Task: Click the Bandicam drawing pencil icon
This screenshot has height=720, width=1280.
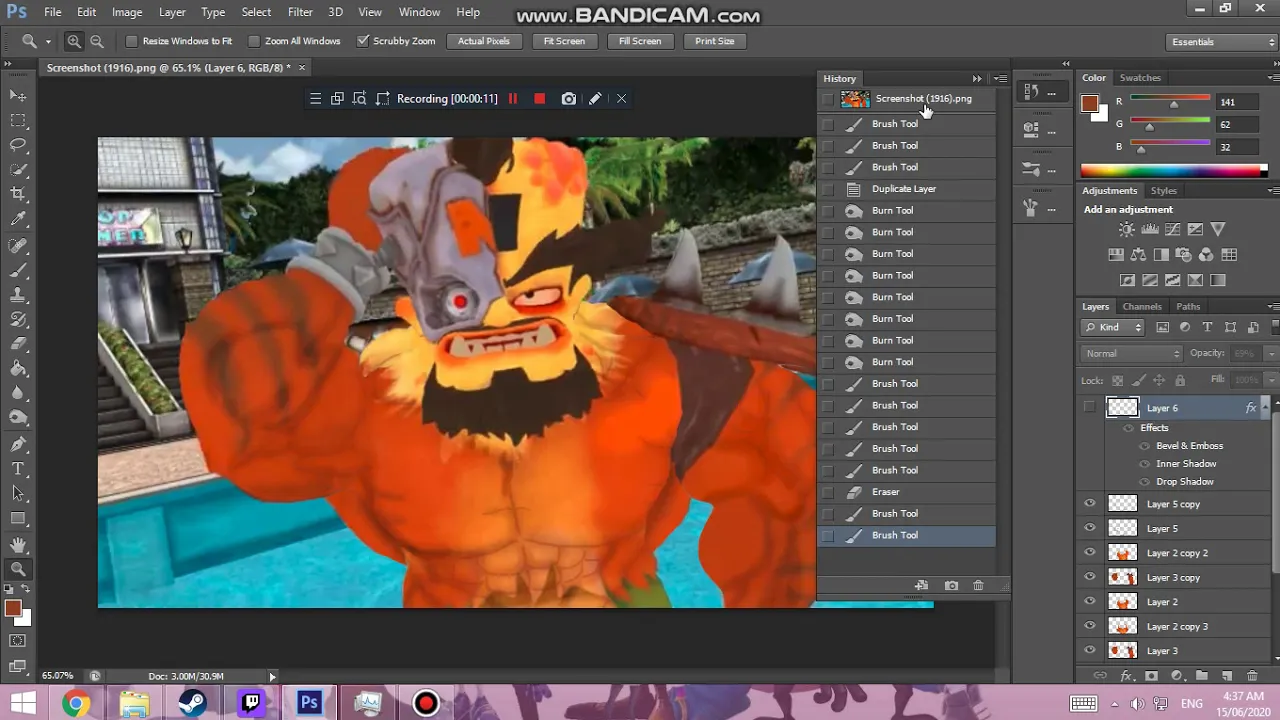Action: tap(595, 98)
